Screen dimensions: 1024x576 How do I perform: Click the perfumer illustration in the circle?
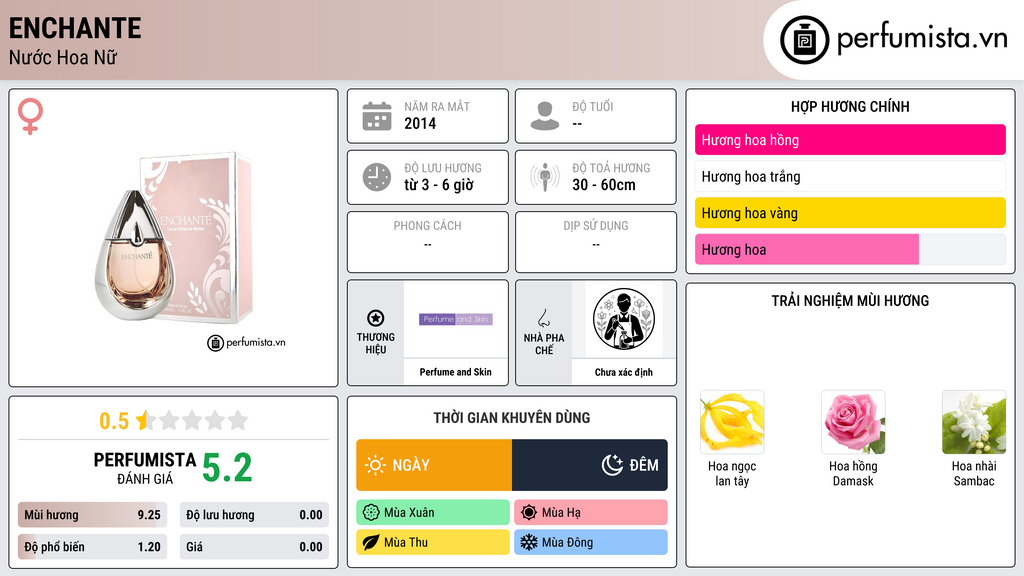click(624, 319)
